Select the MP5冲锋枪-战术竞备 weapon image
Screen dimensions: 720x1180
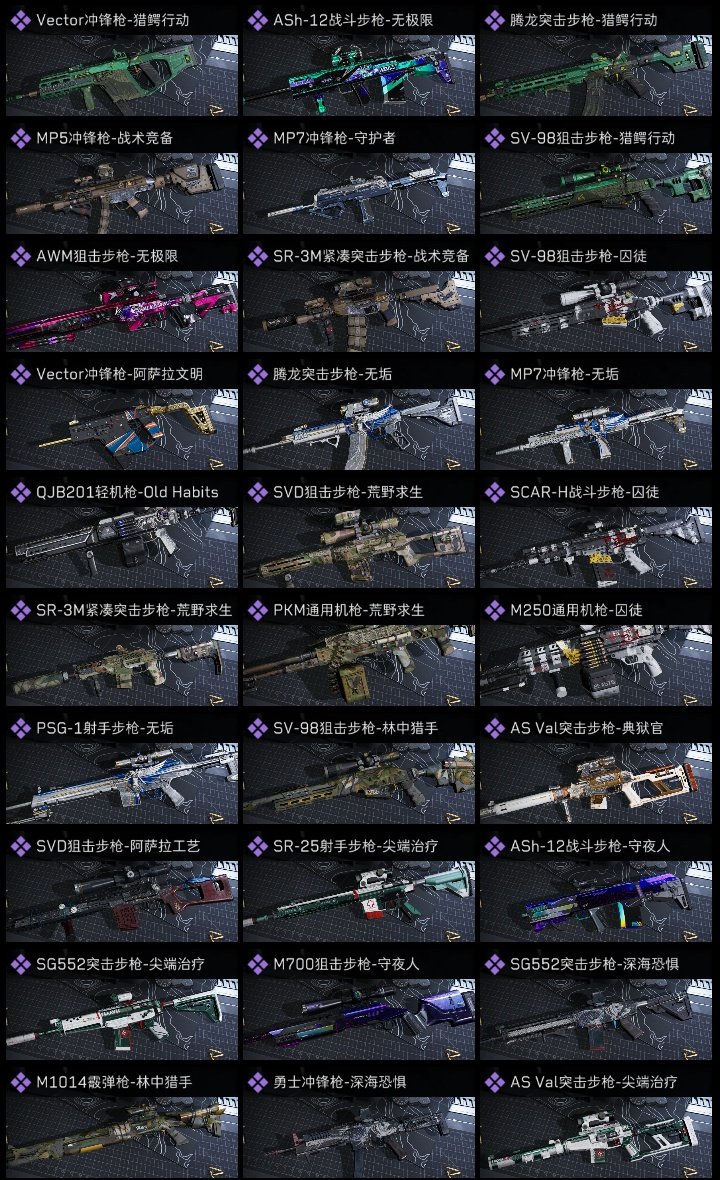click(x=122, y=193)
